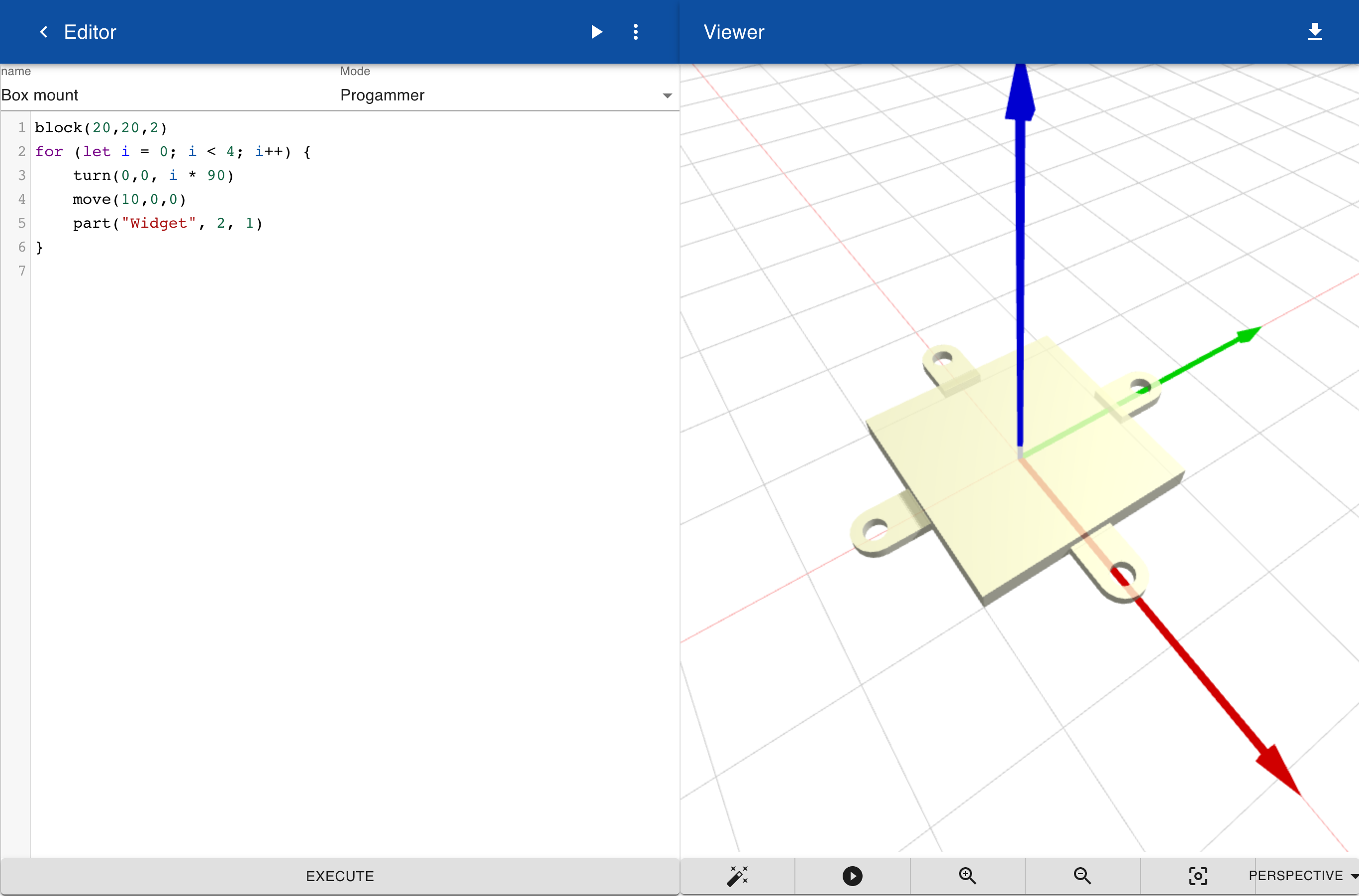The image size is (1359, 896).
Task: Go back using the Editor back arrow
Action: click(x=43, y=32)
